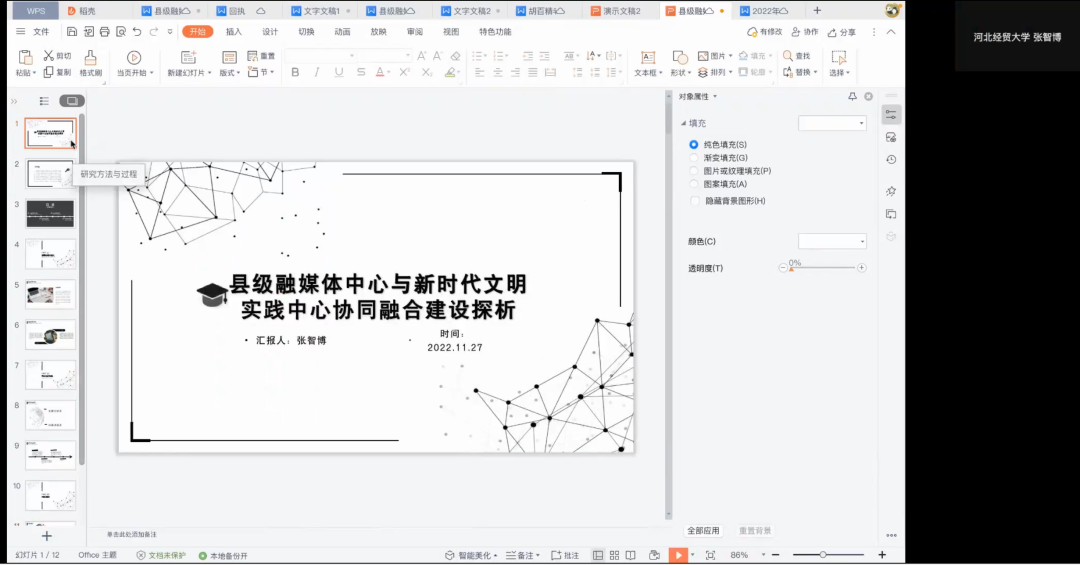Enable hide background graphics (隐藏背景图形) checkbox
The height and width of the screenshot is (565, 1080).
coord(695,201)
